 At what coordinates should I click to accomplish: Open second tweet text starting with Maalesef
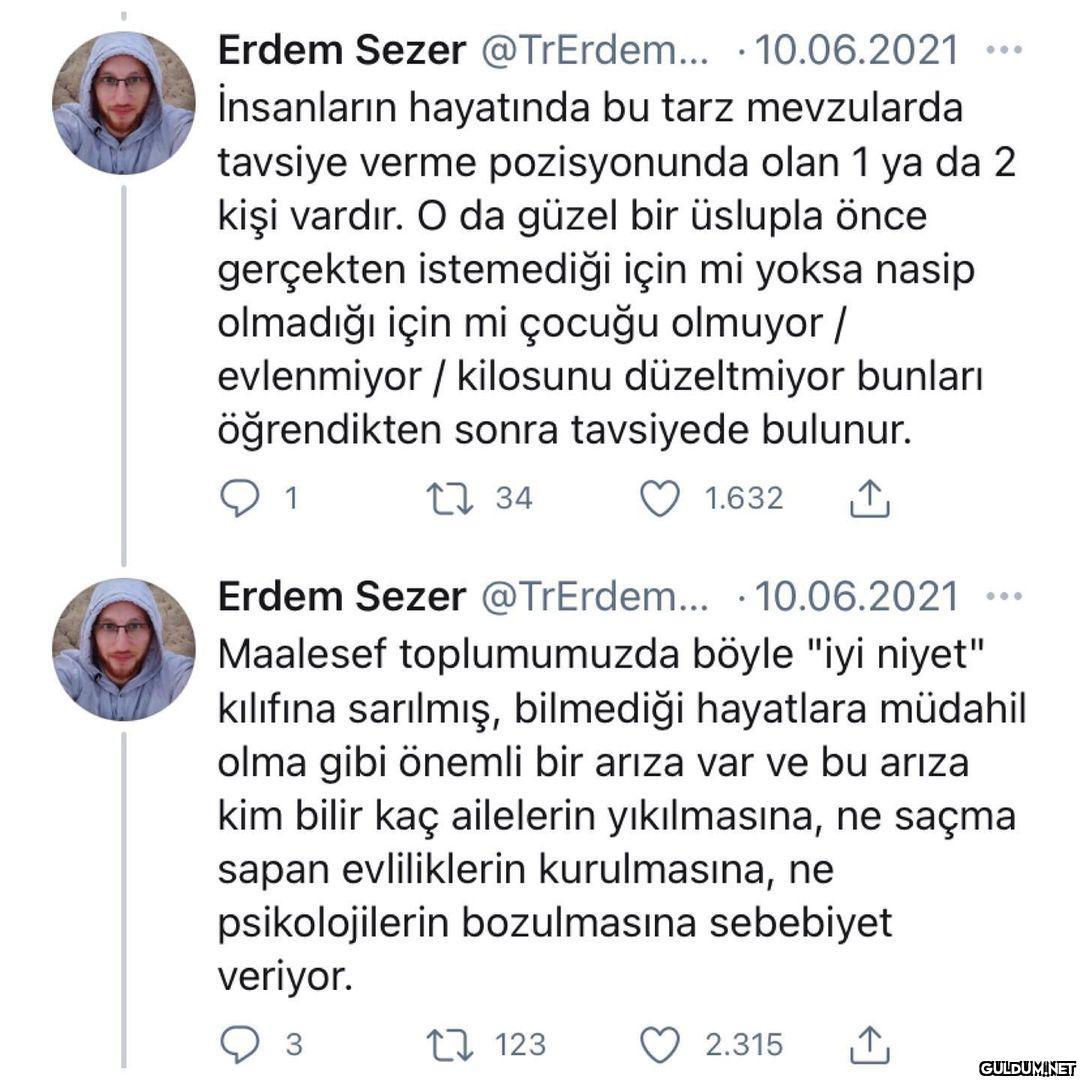click(x=600, y=815)
